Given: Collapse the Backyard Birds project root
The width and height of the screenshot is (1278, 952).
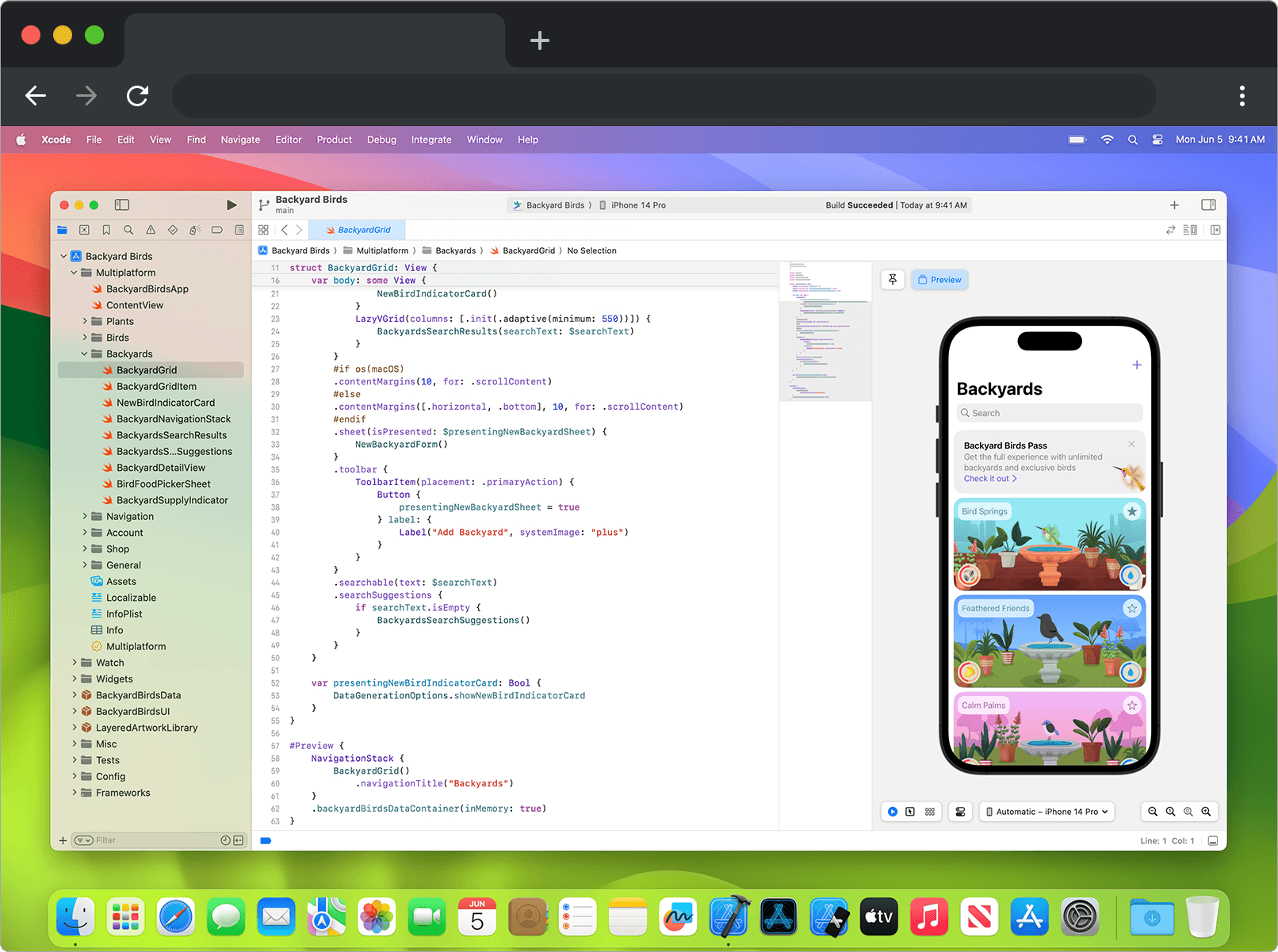Looking at the screenshot, I should point(63,256).
